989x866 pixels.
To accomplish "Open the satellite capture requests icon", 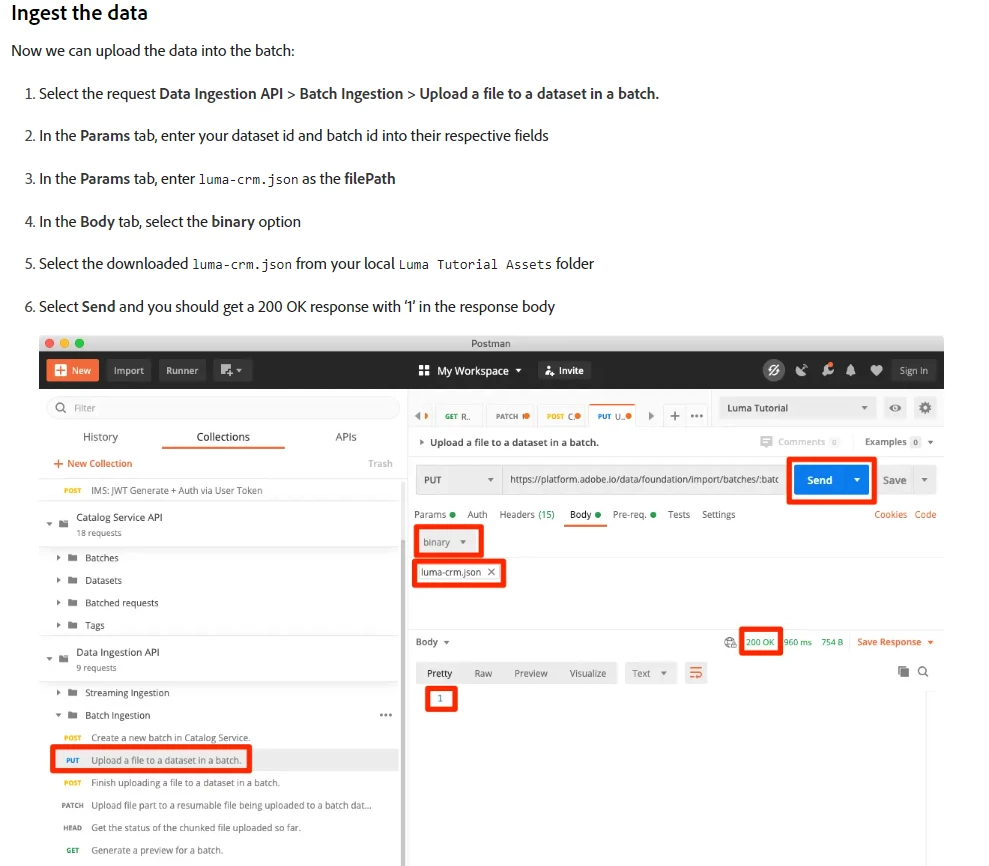I will 801,370.
